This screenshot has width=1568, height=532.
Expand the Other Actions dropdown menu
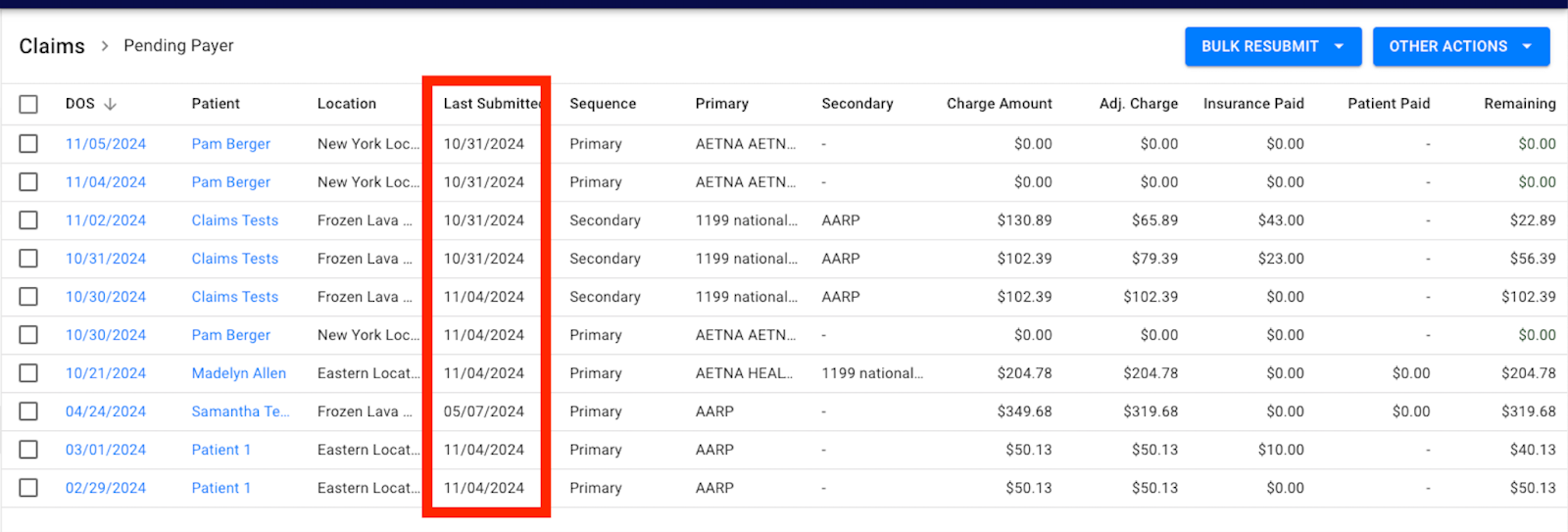pos(1461,46)
